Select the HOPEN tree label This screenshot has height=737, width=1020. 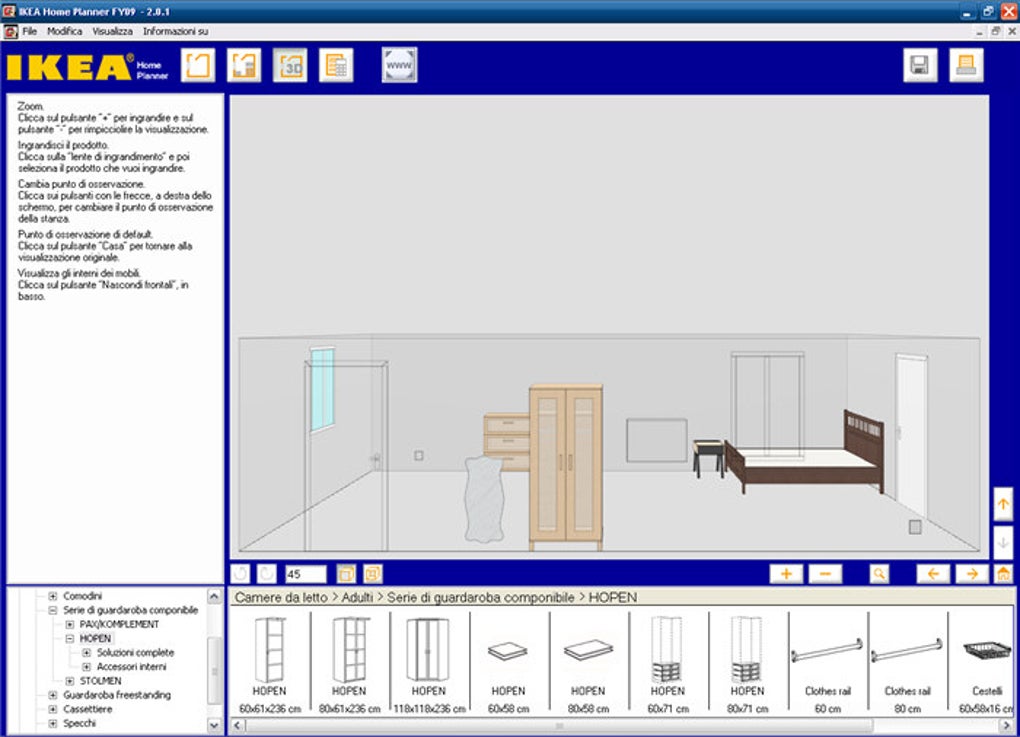(95, 639)
